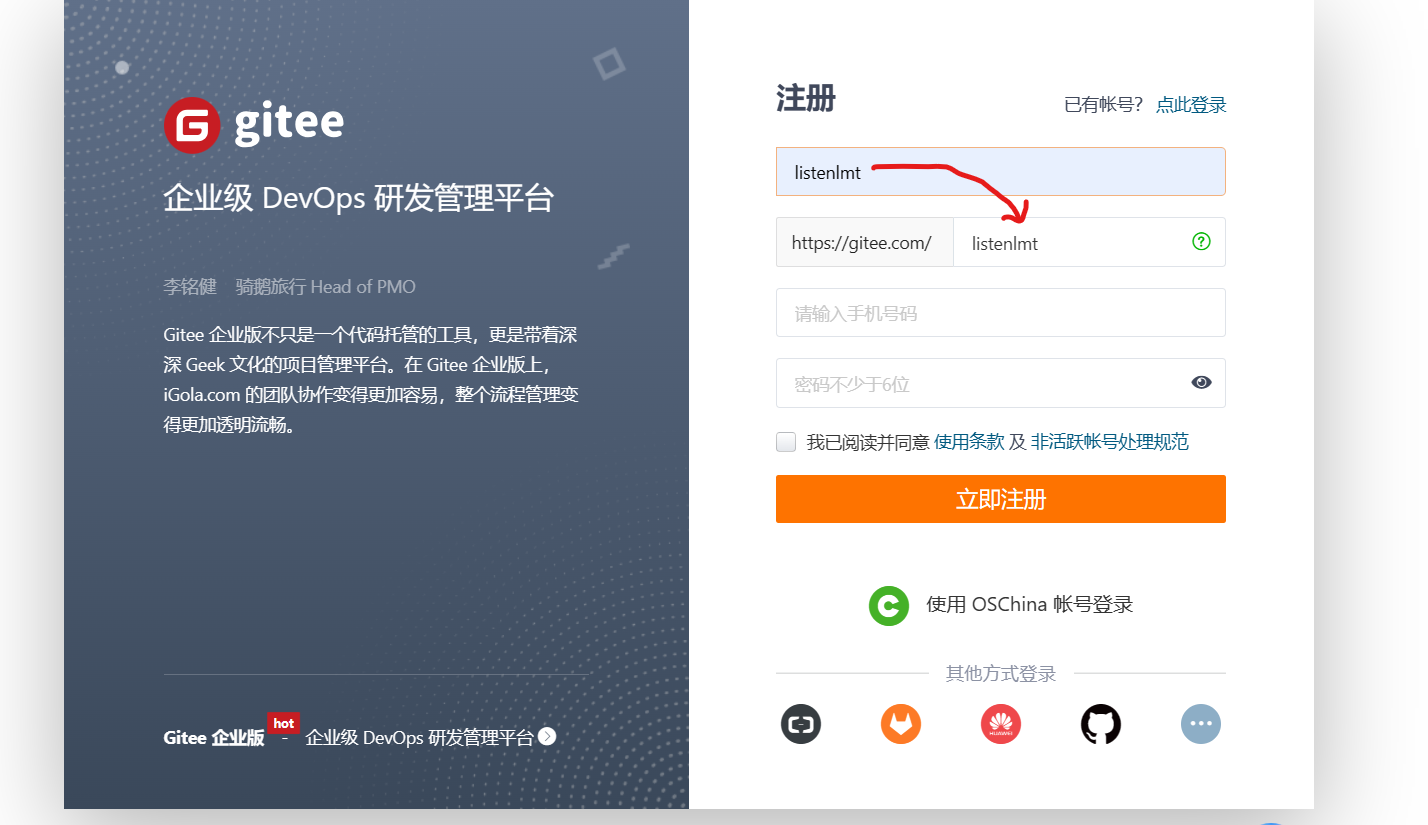The height and width of the screenshot is (825, 1428).
Task: Focus the password input field
Action: pyautogui.click(x=1000, y=383)
